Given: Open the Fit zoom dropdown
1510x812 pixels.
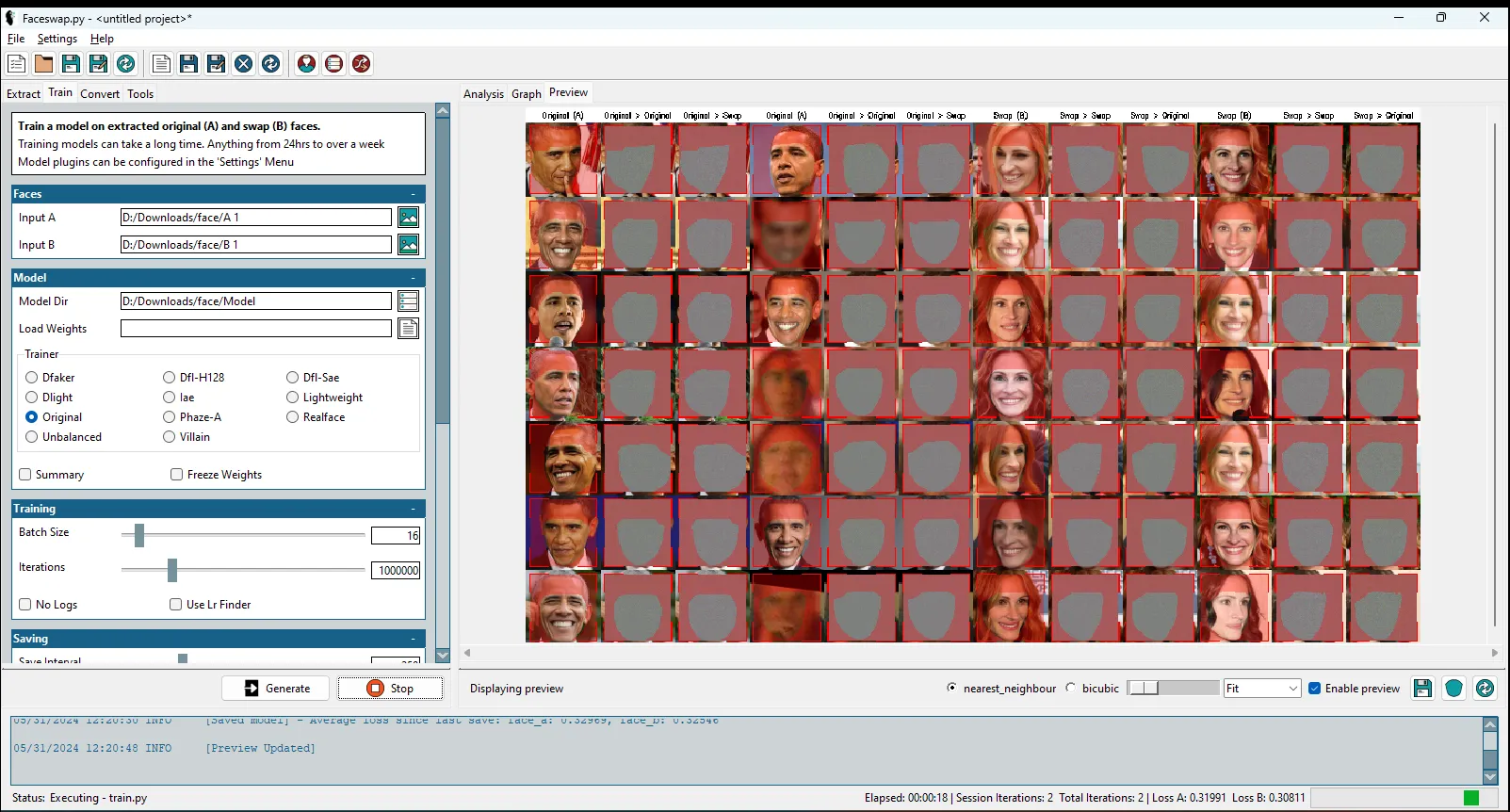Looking at the screenshot, I should [1261, 689].
